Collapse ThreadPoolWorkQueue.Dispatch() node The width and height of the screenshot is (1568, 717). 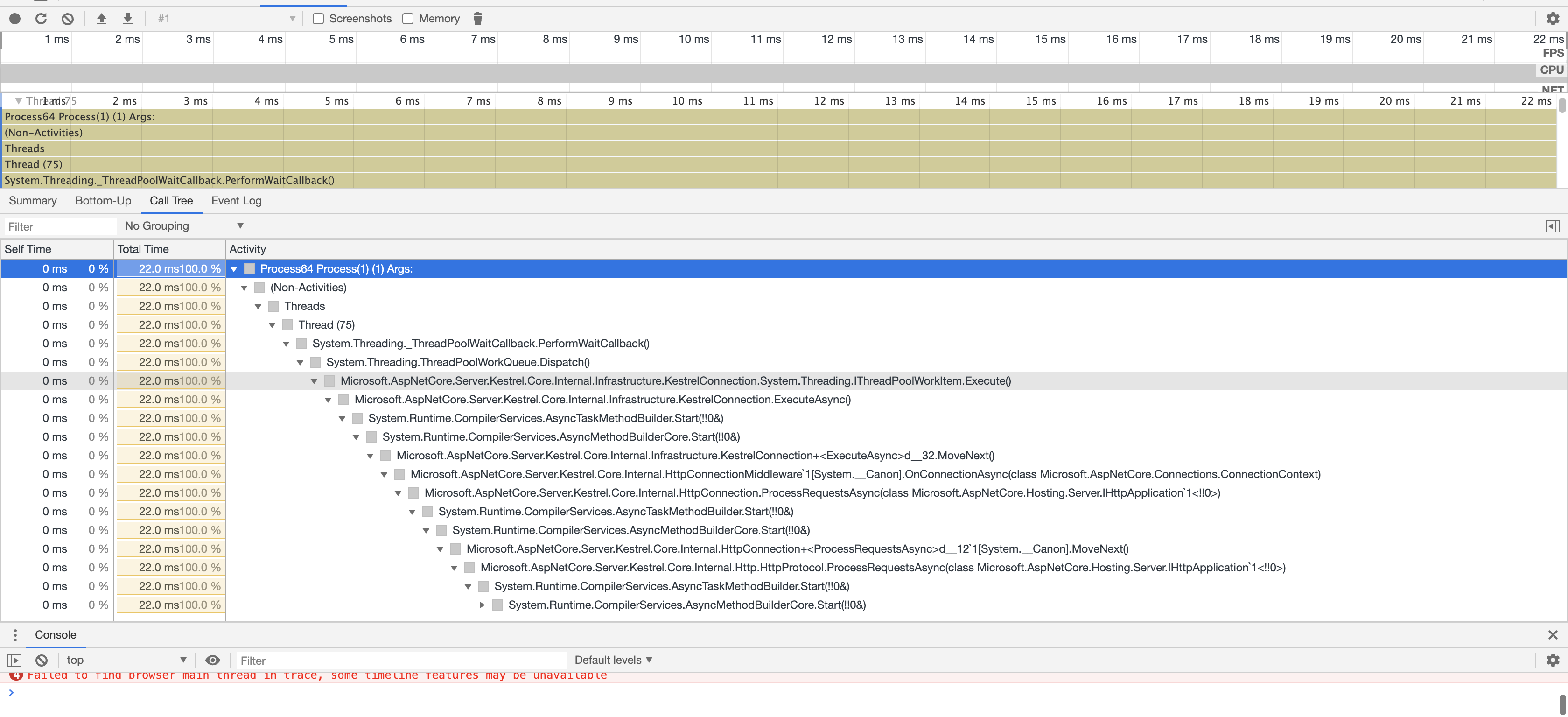pos(300,363)
